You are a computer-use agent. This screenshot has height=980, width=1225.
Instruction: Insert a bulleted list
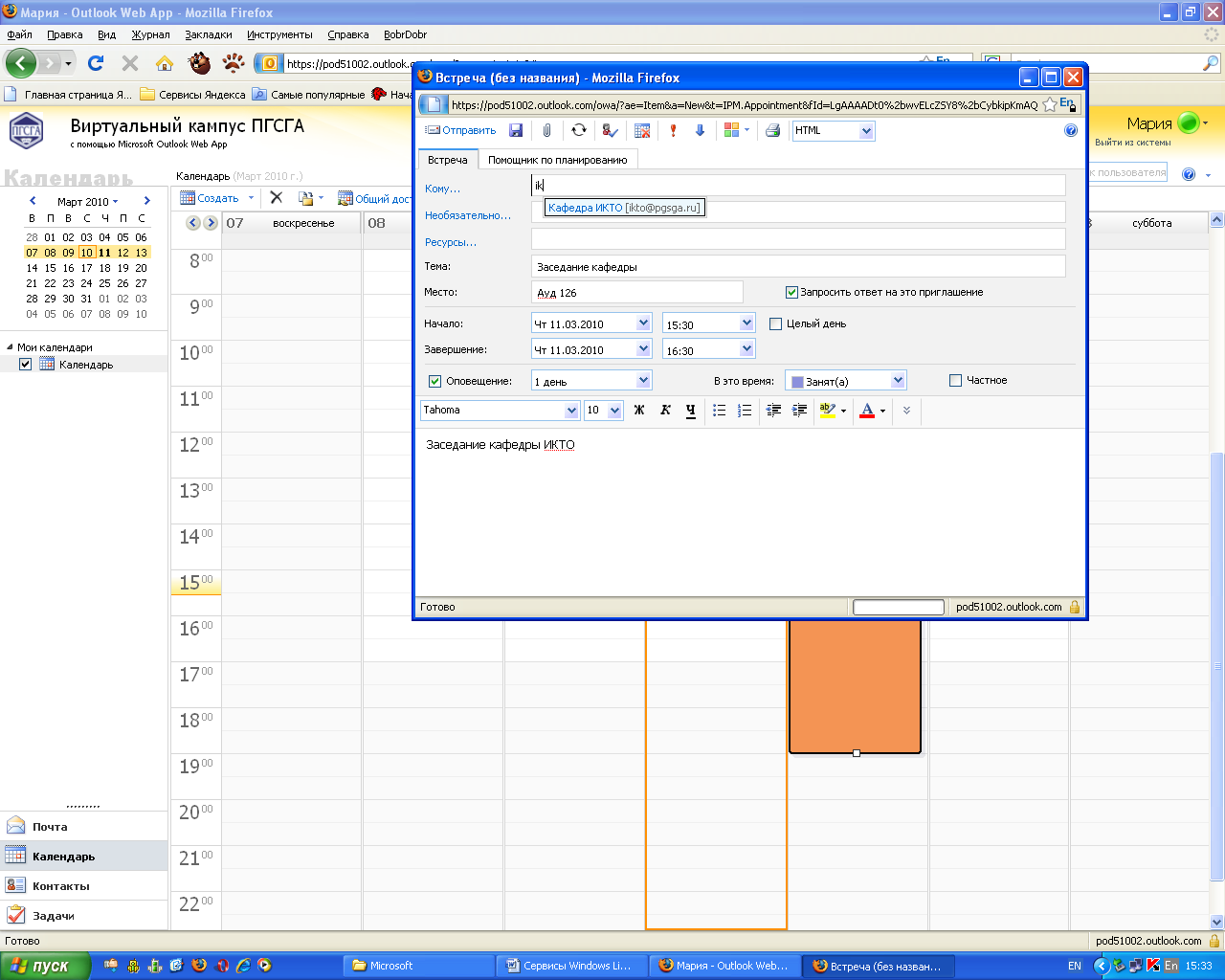coord(720,411)
